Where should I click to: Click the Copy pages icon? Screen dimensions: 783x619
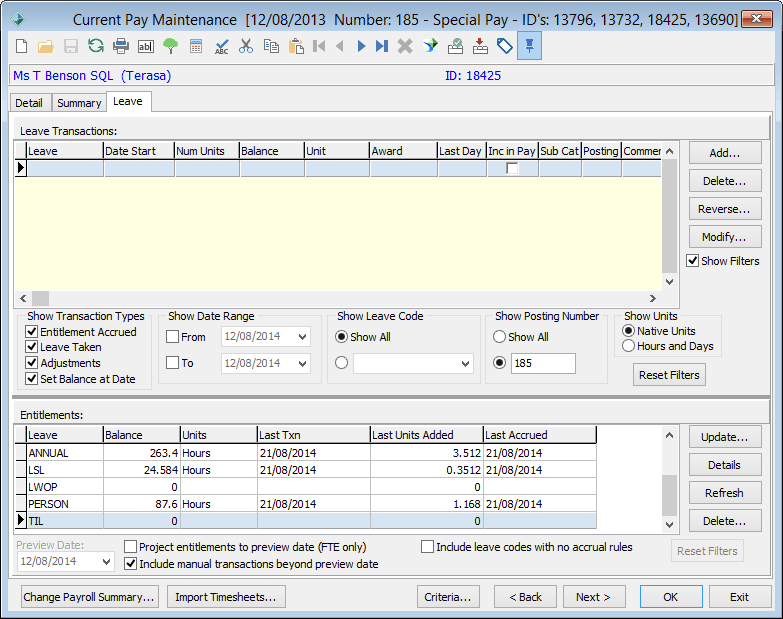(271, 46)
